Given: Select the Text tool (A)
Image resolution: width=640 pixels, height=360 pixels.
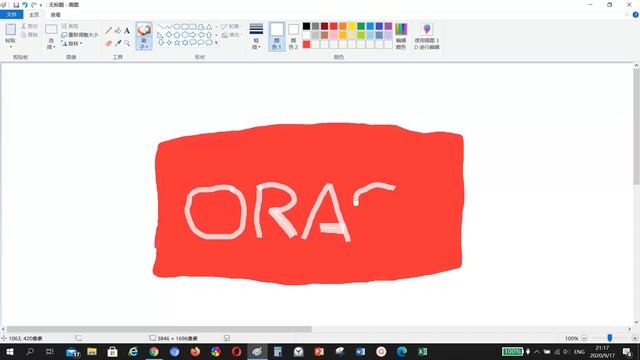Looking at the screenshot, I should [x=127, y=31].
